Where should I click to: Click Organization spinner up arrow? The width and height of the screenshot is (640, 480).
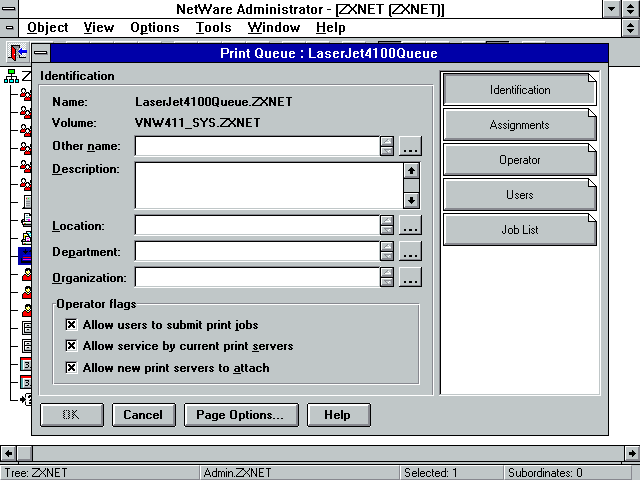coord(387,273)
